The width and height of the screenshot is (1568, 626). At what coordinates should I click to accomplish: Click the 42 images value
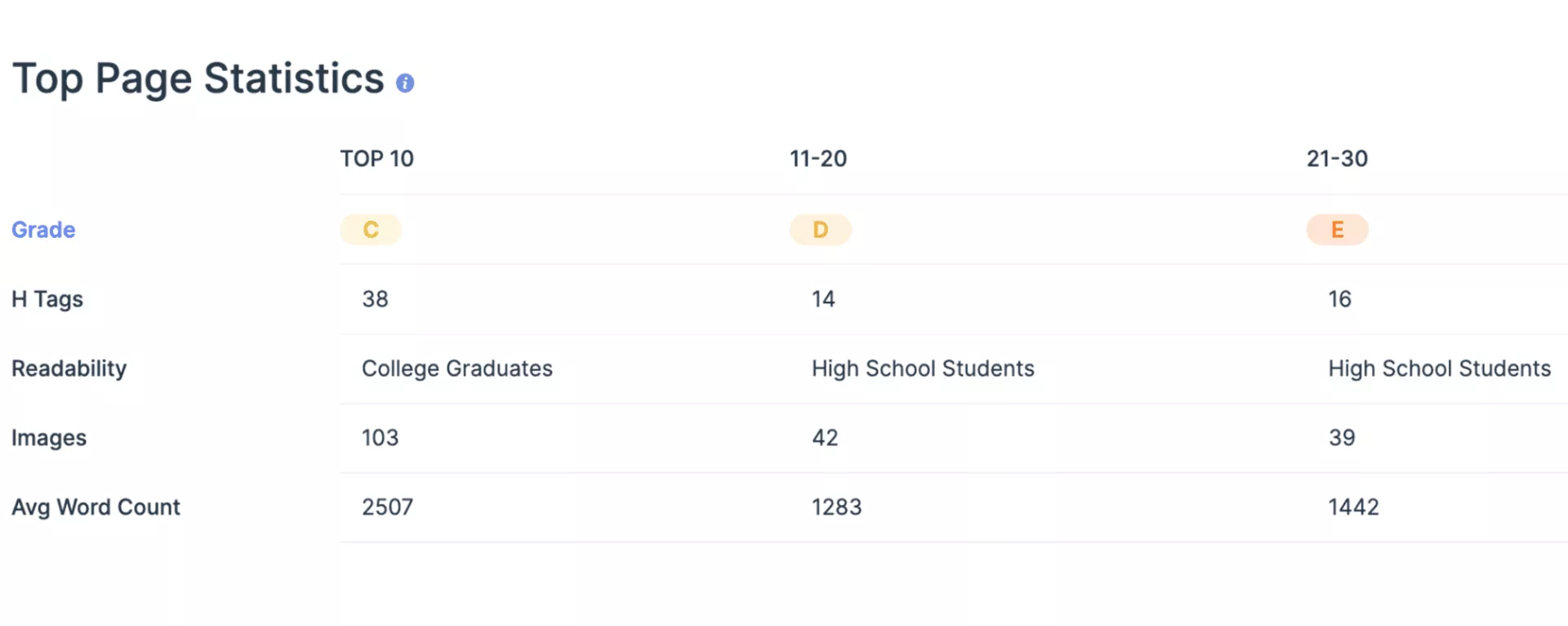coord(824,438)
